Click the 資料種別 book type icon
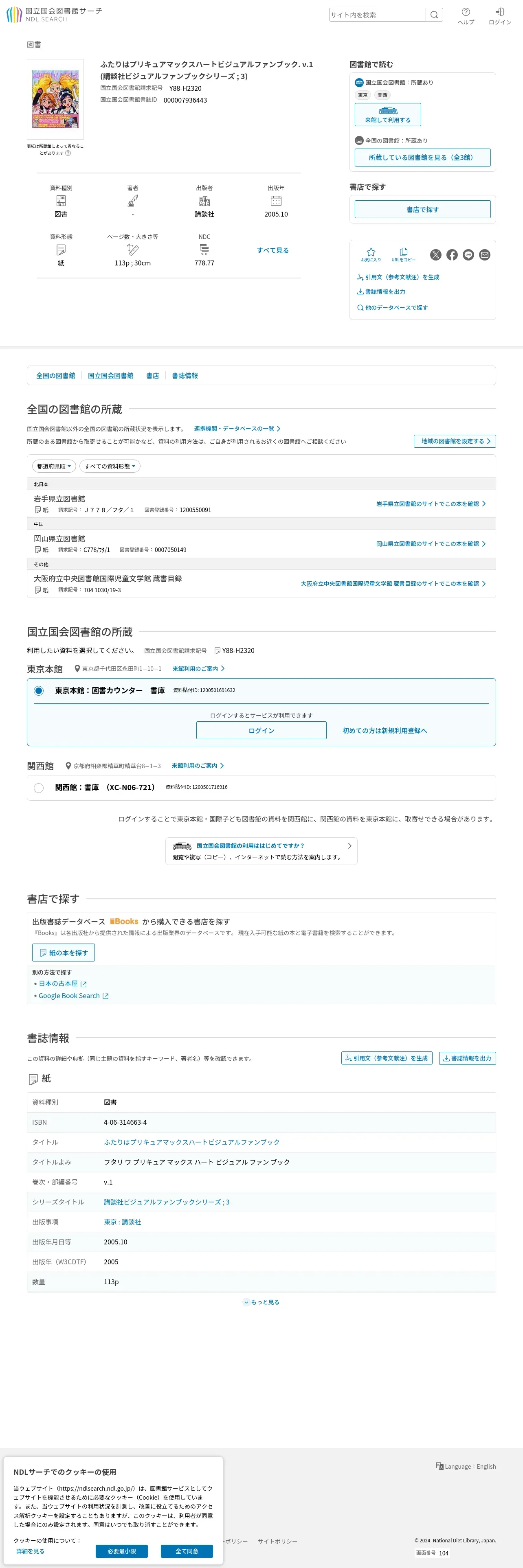 61,201
